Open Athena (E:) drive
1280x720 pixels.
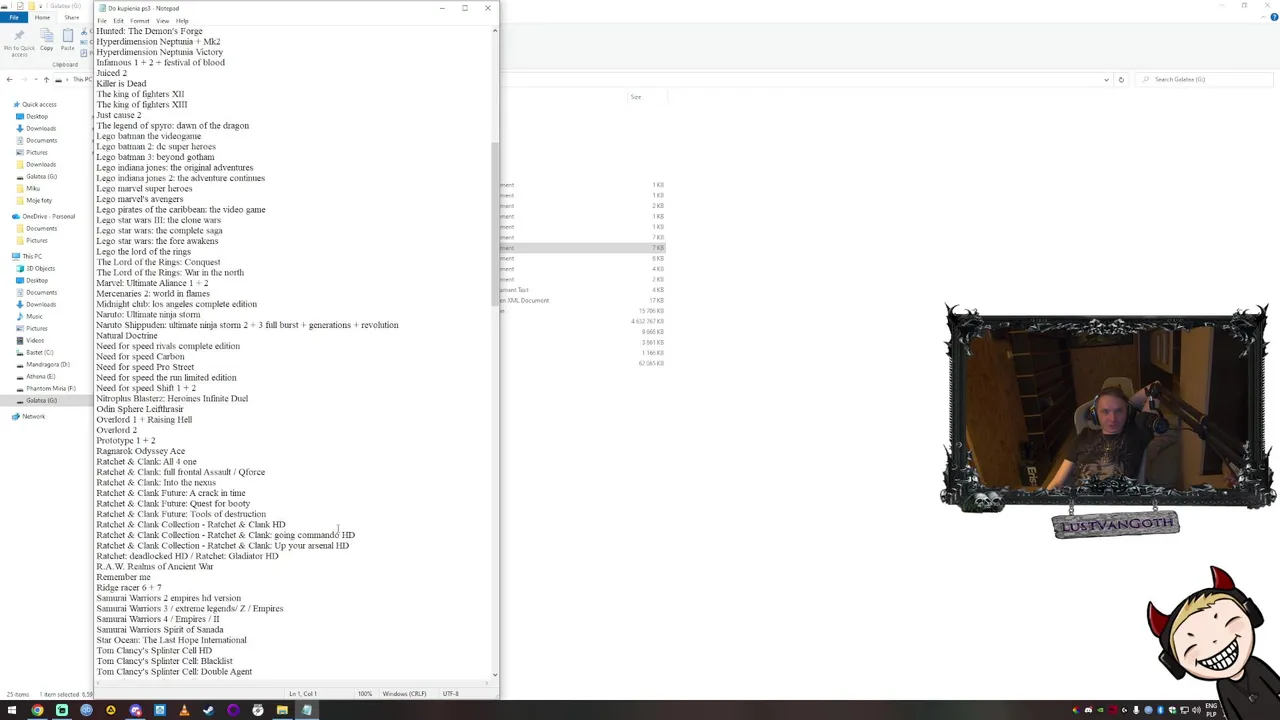tap(41, 376)
